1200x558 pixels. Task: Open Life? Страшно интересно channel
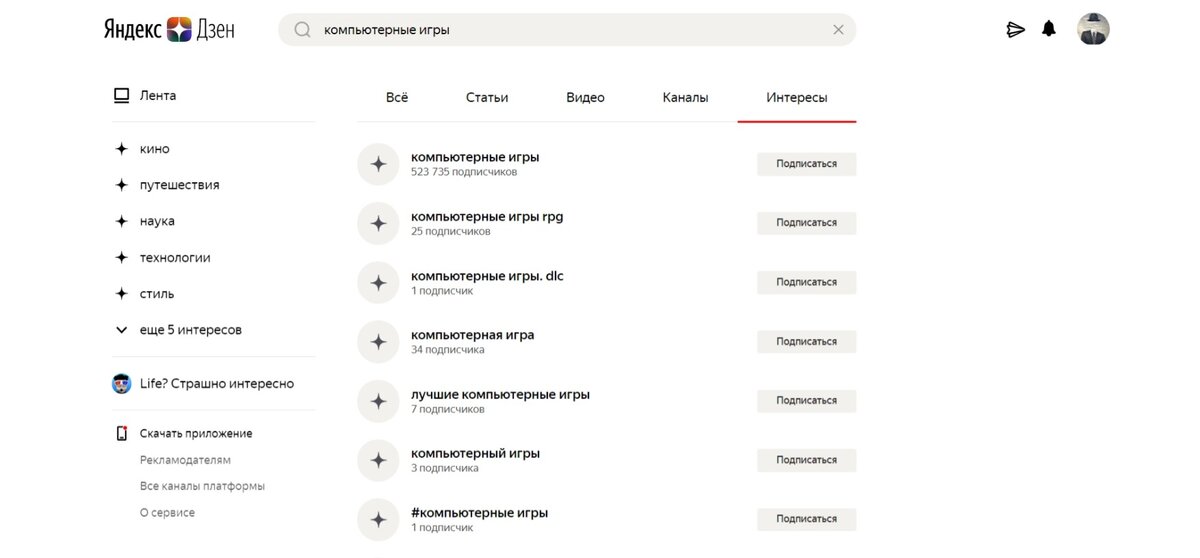click(216, 384)
